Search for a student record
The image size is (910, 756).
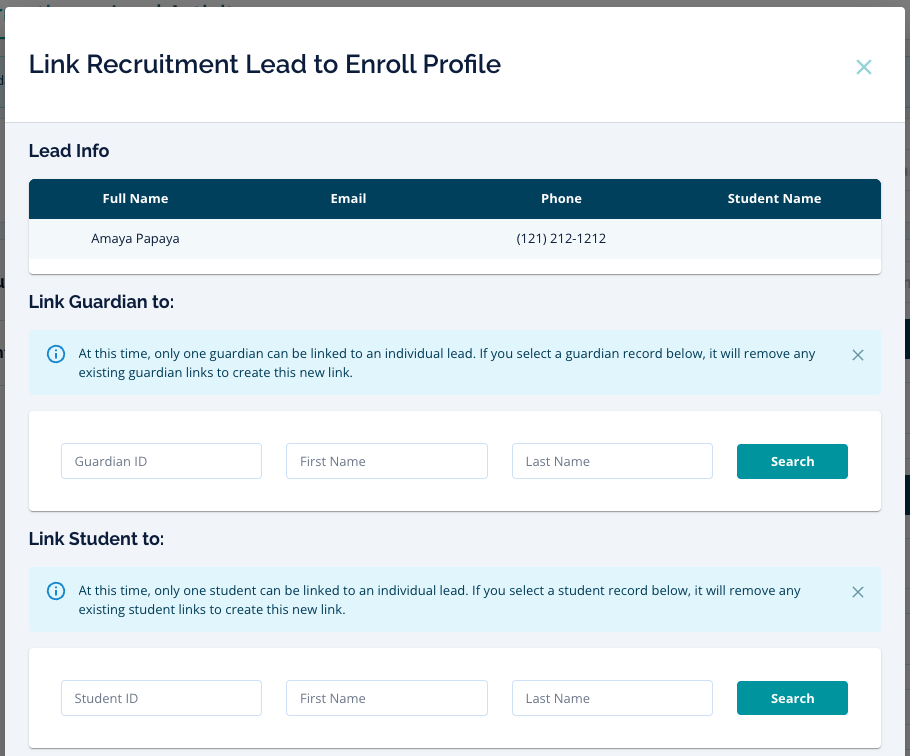click(792, 699)
